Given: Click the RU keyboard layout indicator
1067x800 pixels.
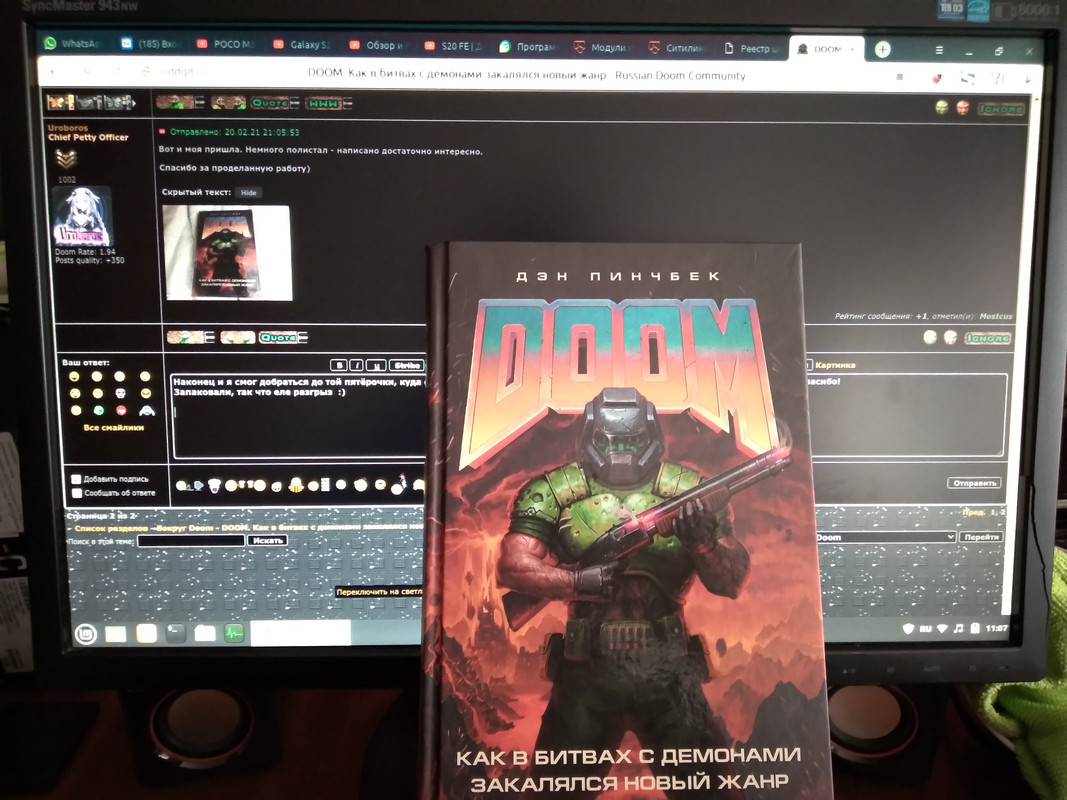Looking at the screenshot, I should coord(925,629).
